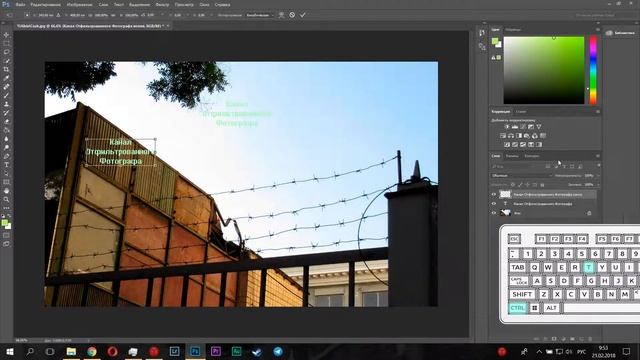
Task: Switch to the Каналы tab
Action: click(x=512, y=156)
